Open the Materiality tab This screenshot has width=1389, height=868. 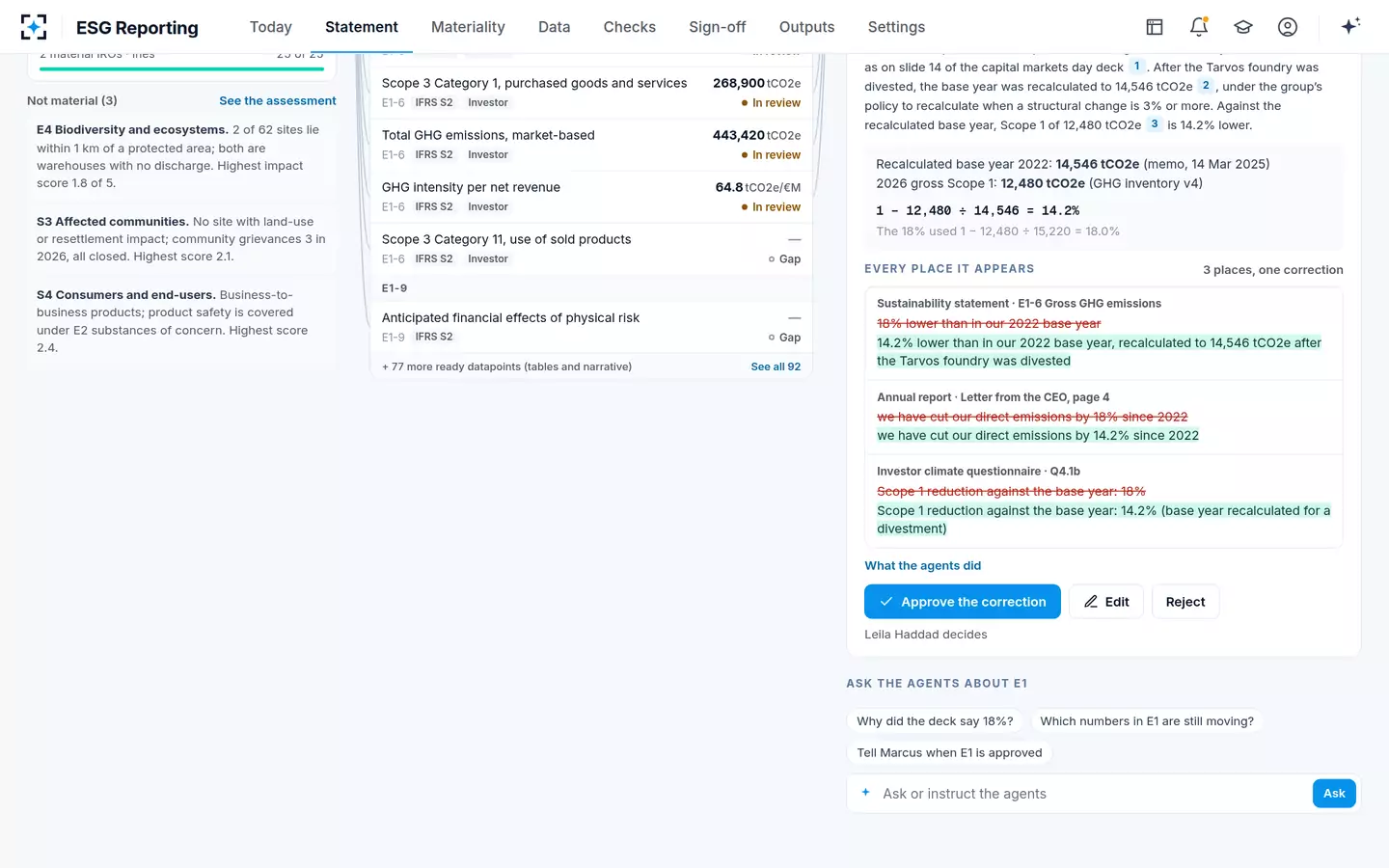468,27
